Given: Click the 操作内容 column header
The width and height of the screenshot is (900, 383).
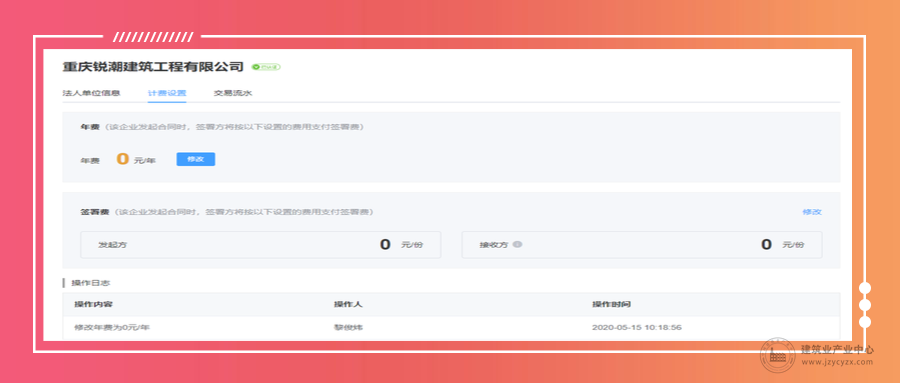Looking at the screenshot, I should point(94,304).
